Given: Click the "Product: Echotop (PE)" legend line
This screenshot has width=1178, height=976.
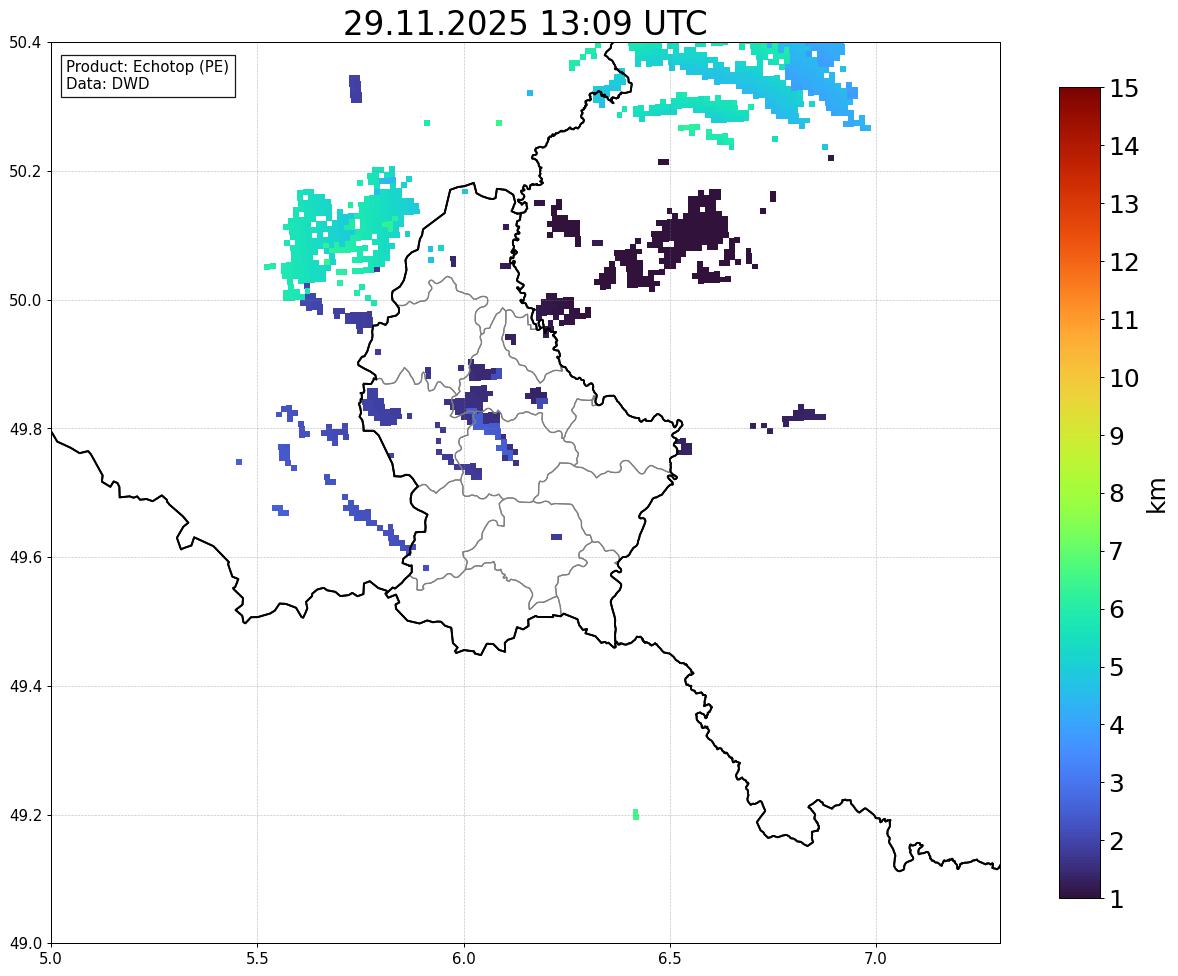Looking at the screenshot, I should [x=147, y=67].
